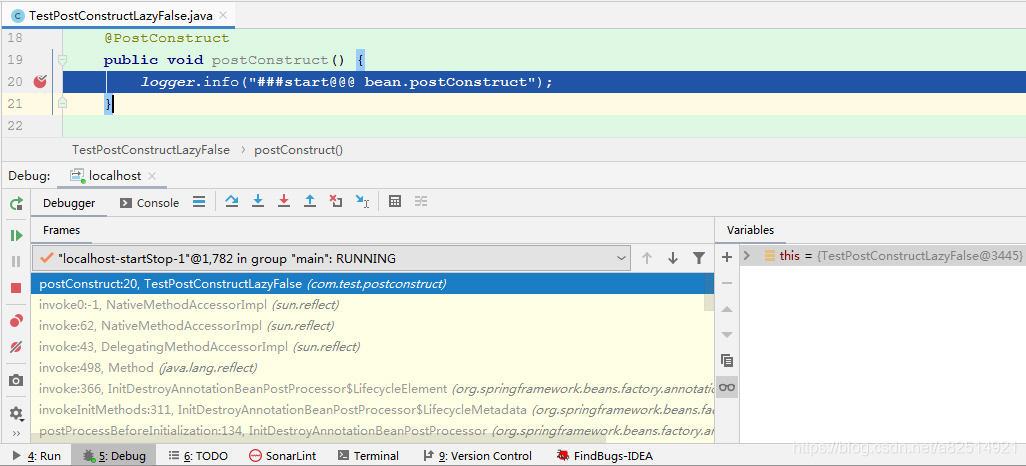Screen dimensions: 1026x466
Task: Click the frames list vertical scrollbar
Action: [709, 293]
